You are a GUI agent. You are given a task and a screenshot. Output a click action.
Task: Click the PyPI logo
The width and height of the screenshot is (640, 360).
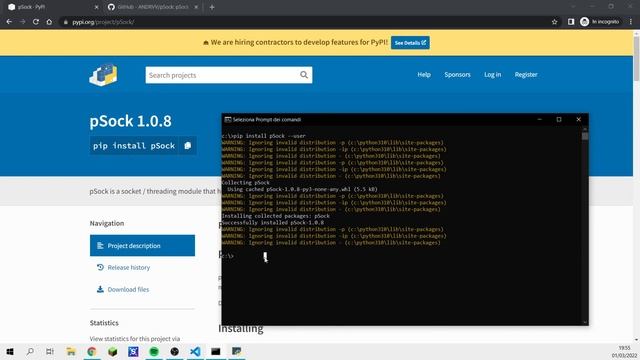coord(103,75)
